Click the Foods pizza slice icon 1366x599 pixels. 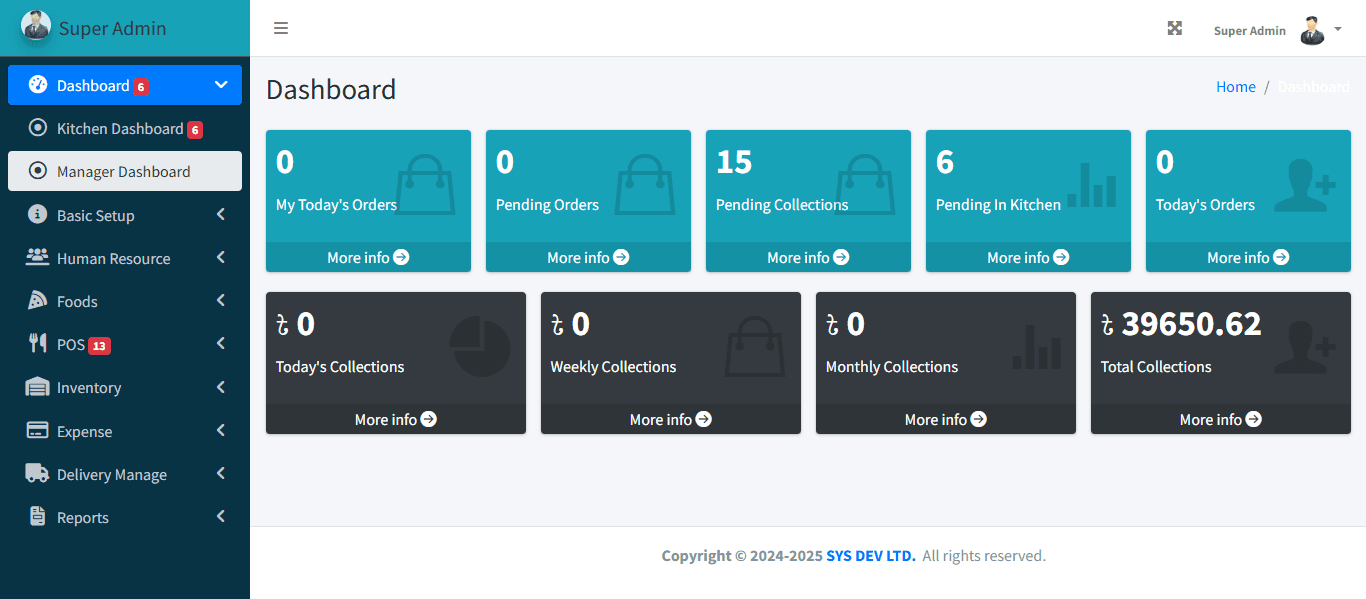[x=38, y=300]
